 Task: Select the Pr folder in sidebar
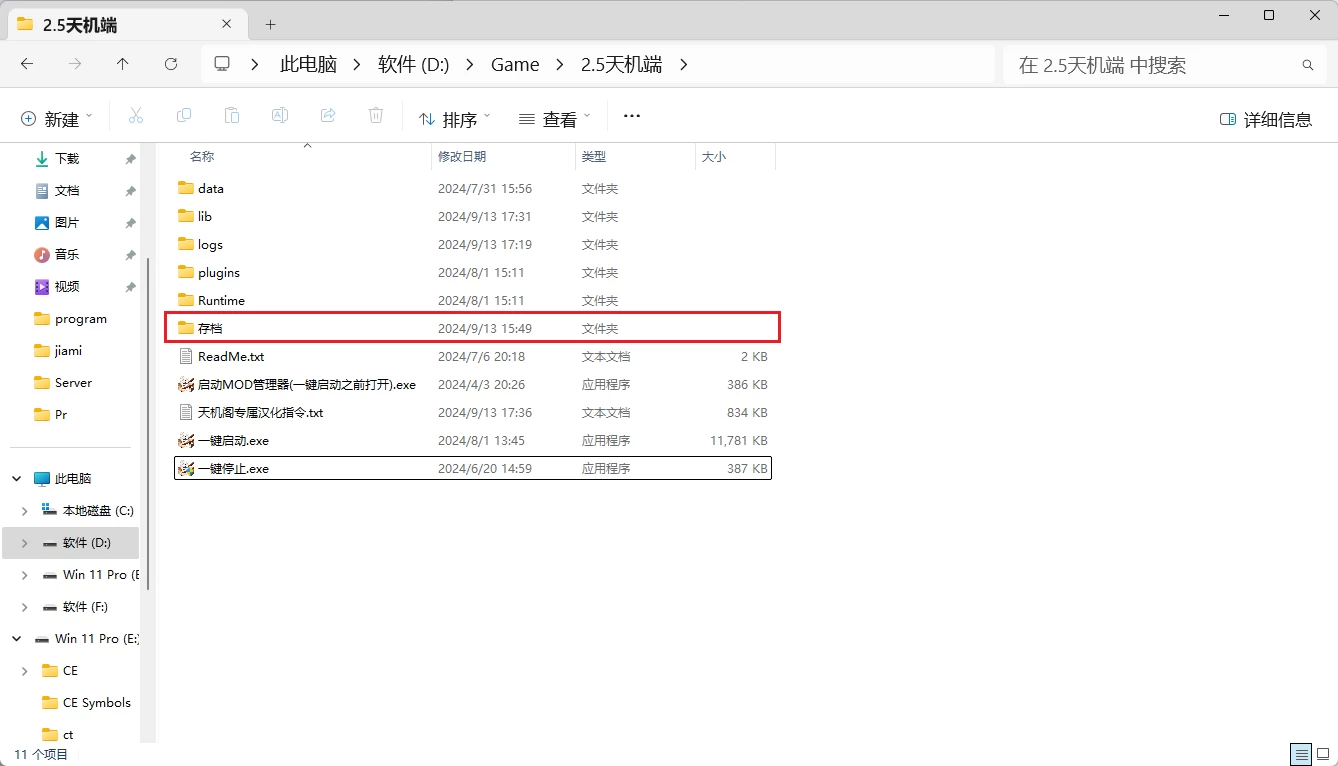pyautogui.click(x=61, y=415)
